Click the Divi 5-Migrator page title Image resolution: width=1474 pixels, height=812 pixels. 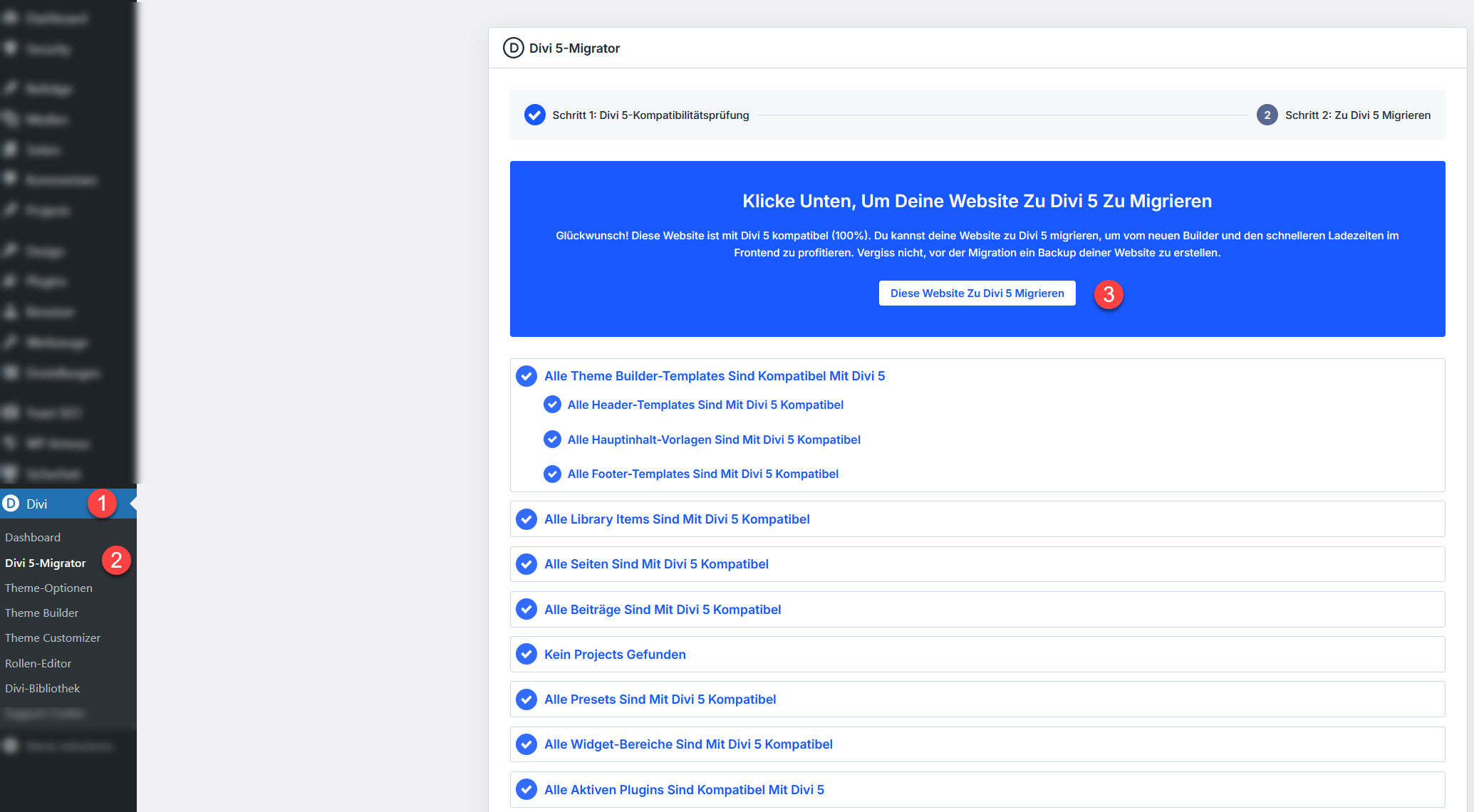pos(574,48)
